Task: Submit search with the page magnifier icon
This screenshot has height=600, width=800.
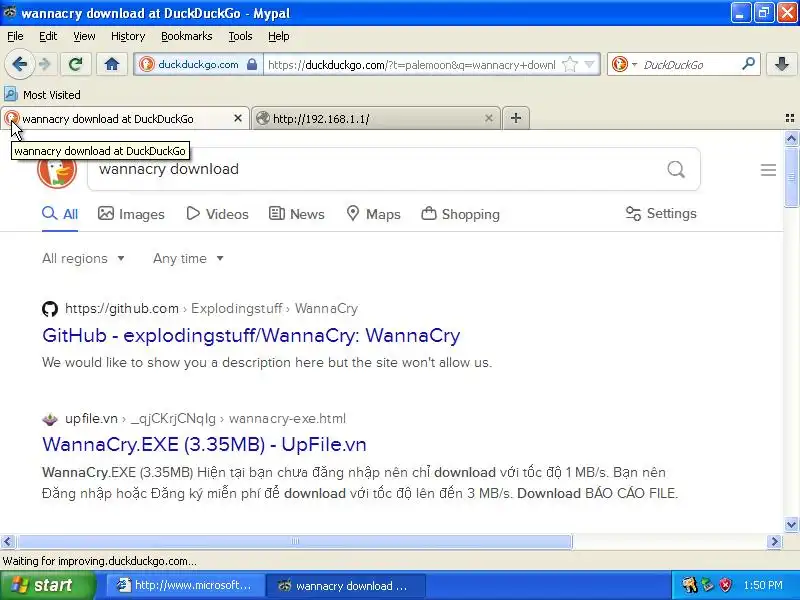Action: 676,169
